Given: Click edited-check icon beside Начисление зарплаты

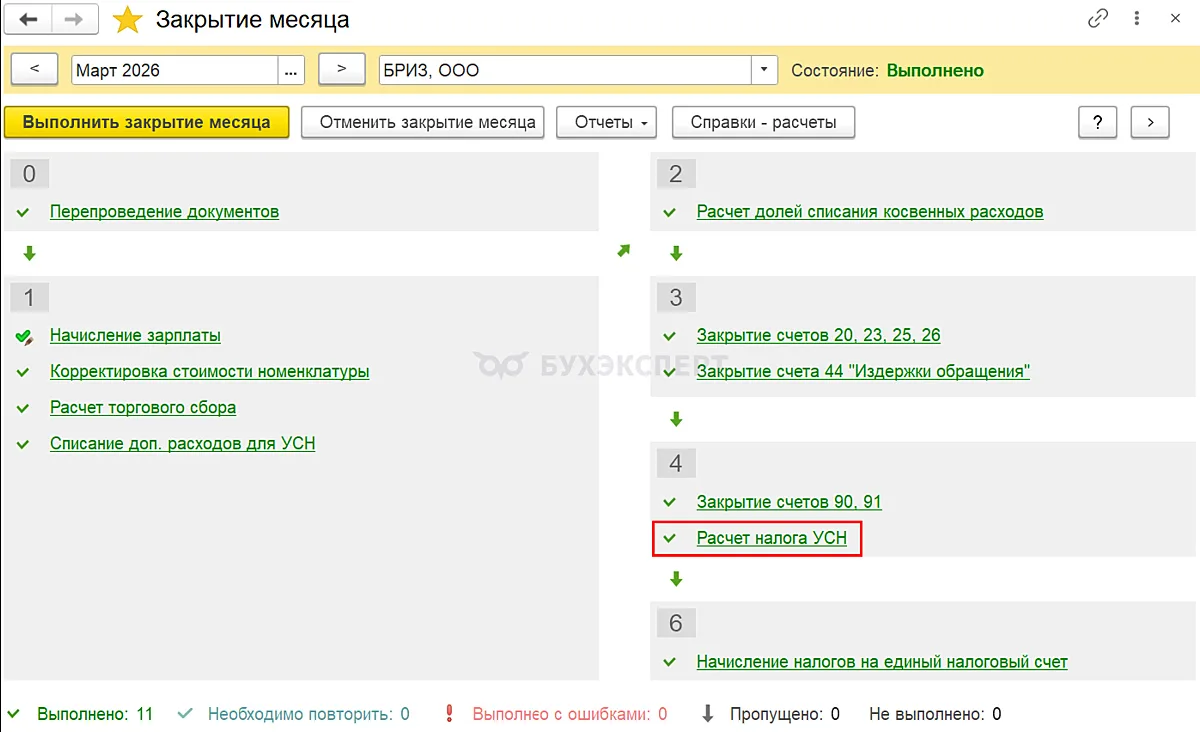Looking at the screenshot, I should click(25, 337).
